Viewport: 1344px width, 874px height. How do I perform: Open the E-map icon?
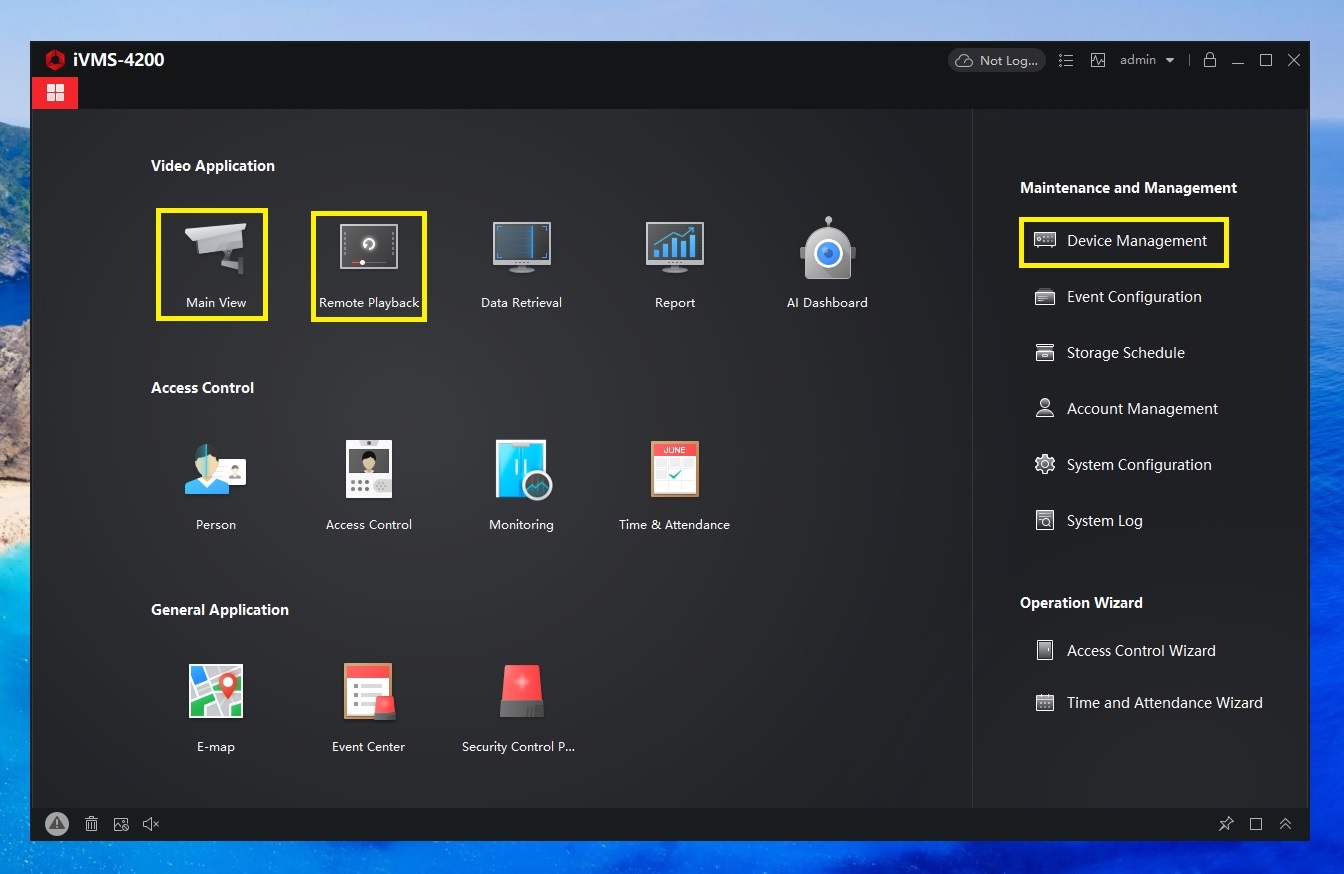click(216, 691)
